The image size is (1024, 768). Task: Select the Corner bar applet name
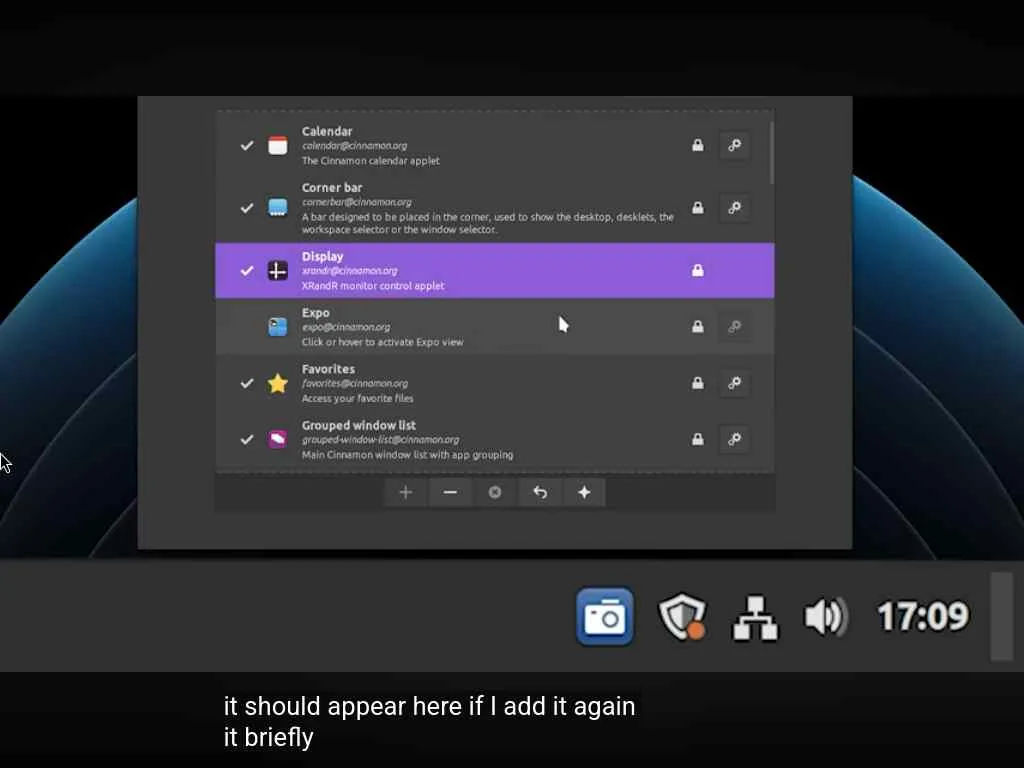332,187
